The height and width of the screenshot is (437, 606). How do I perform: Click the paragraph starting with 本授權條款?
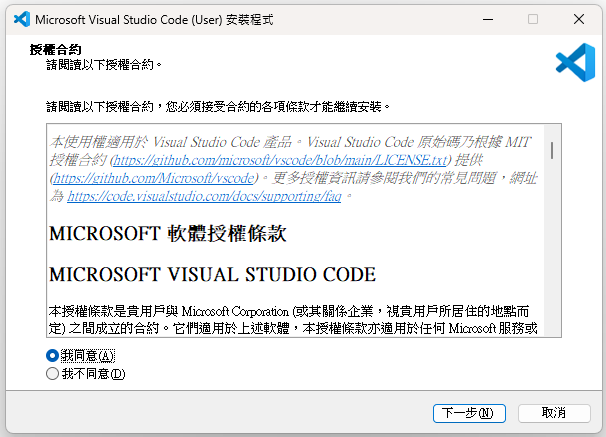(290, 319)
